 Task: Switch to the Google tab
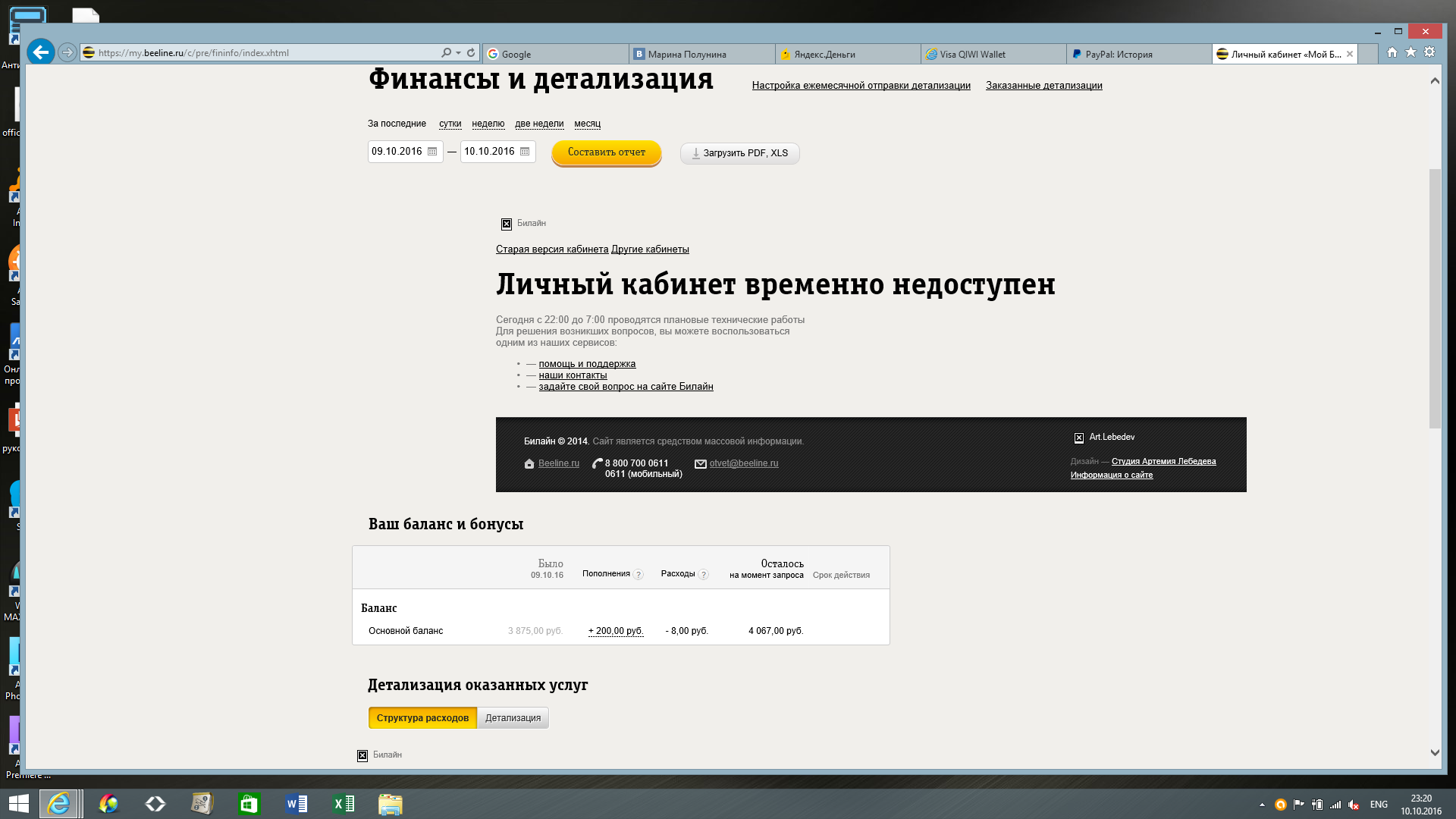[x=556, y=54]
